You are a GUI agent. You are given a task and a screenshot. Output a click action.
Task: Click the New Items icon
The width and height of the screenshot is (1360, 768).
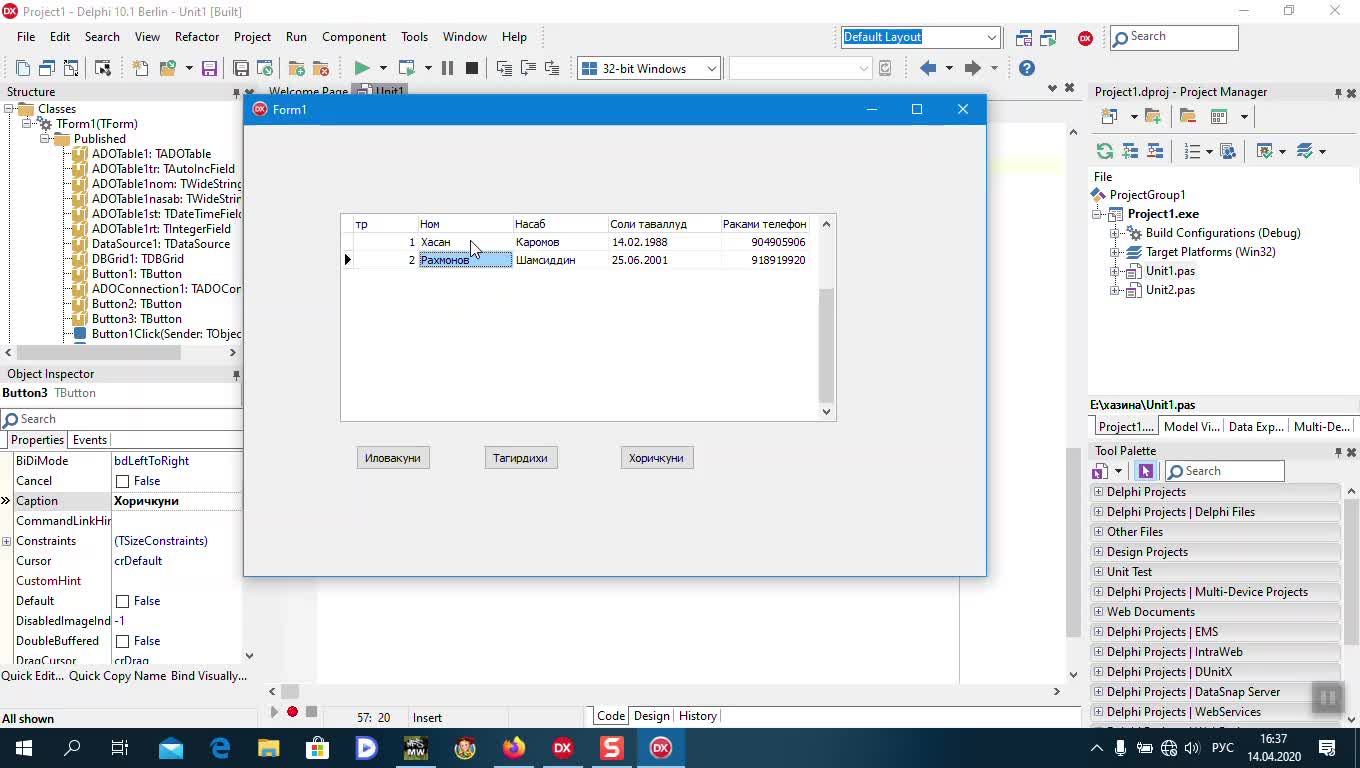[x=141, y=68]
